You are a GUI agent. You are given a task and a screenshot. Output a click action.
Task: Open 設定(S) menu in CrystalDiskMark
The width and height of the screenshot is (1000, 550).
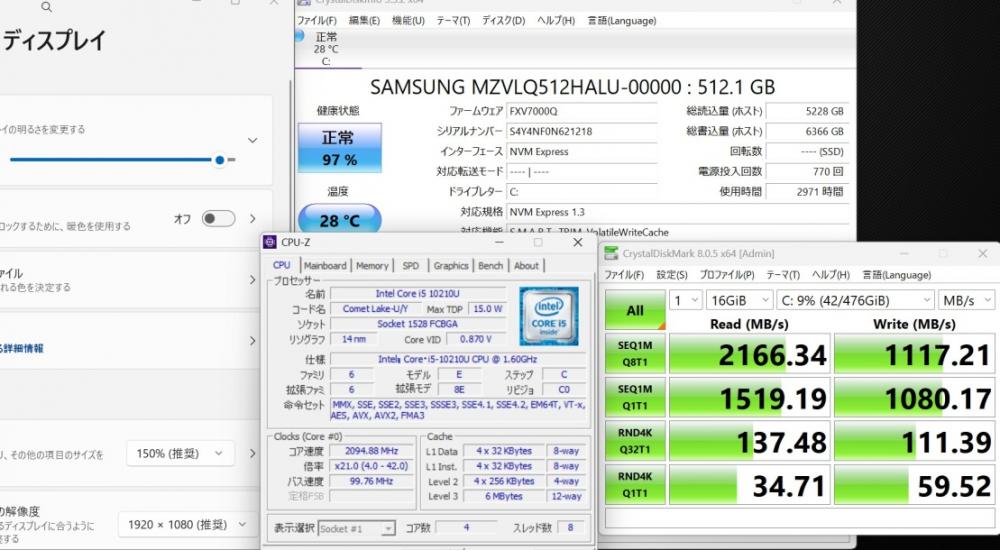click(672, 275)
